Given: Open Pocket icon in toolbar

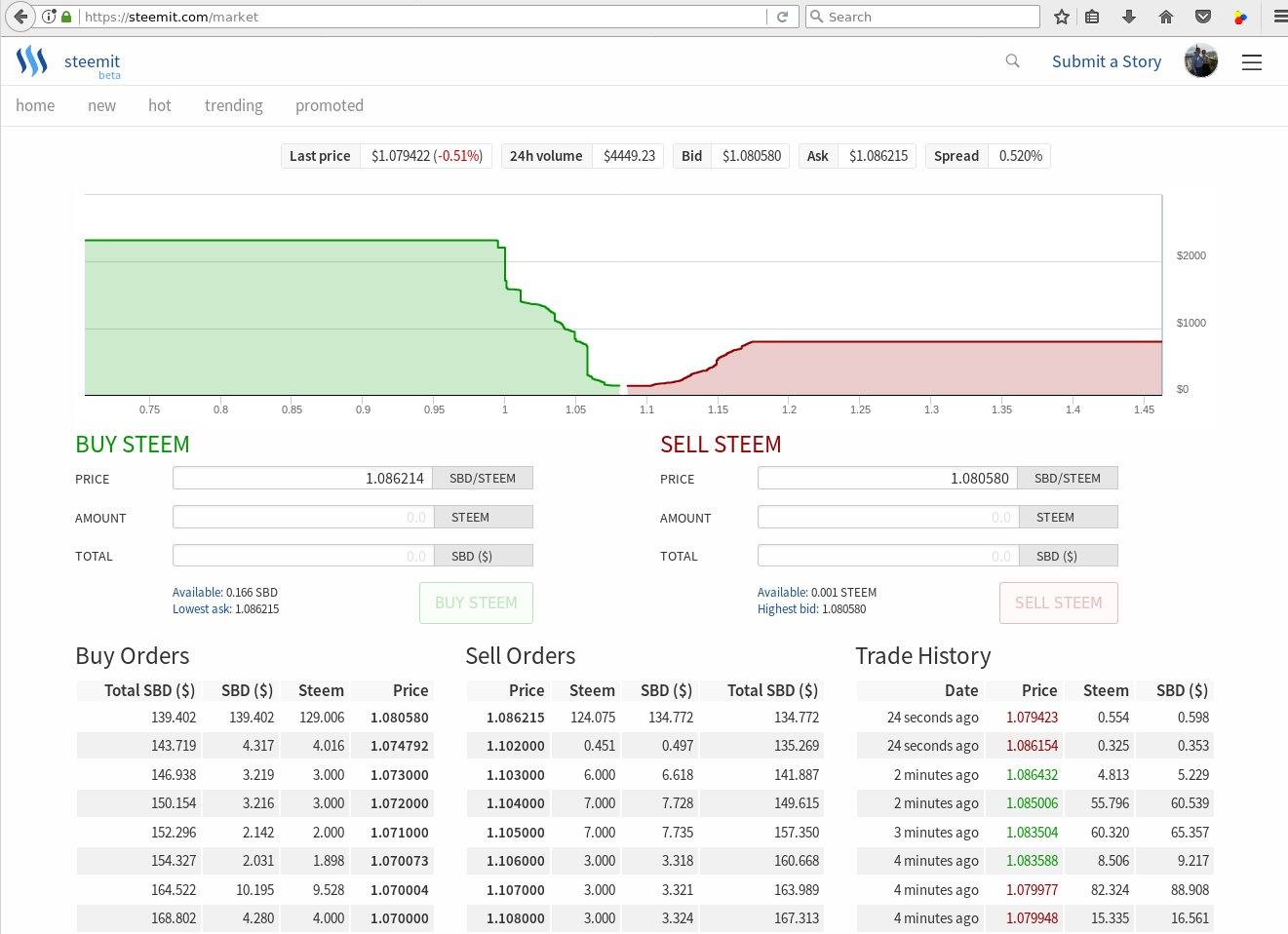Looking at the screenshot, I should [x=1203, y=17].
